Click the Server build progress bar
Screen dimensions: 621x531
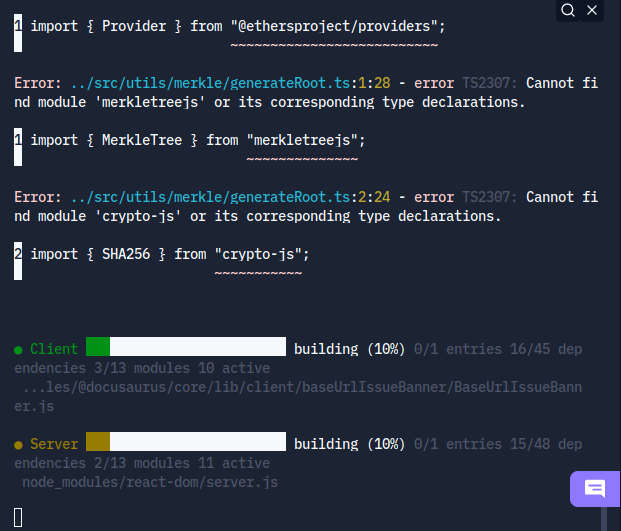tap(186, 442)
